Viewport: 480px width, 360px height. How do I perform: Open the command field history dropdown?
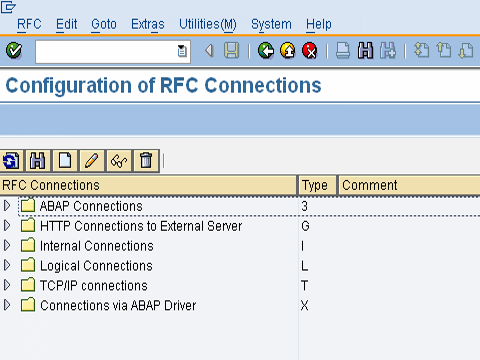point(182,51)
